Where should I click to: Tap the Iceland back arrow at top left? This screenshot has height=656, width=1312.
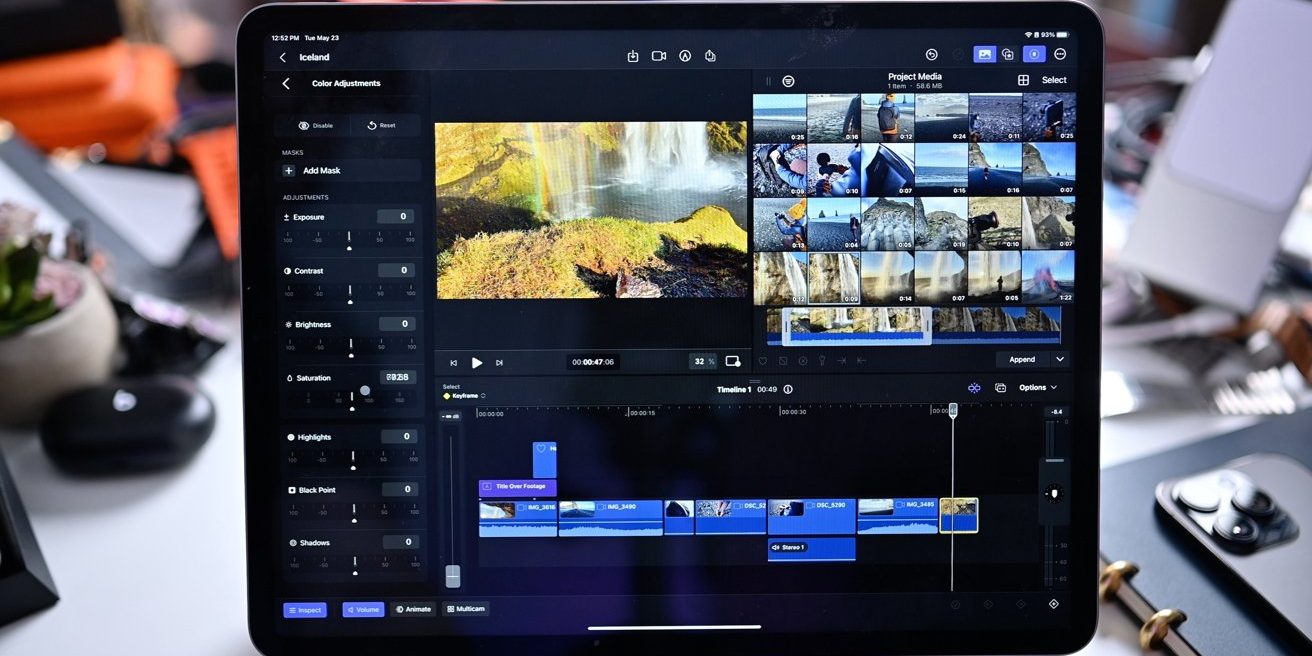coord(283,56)
